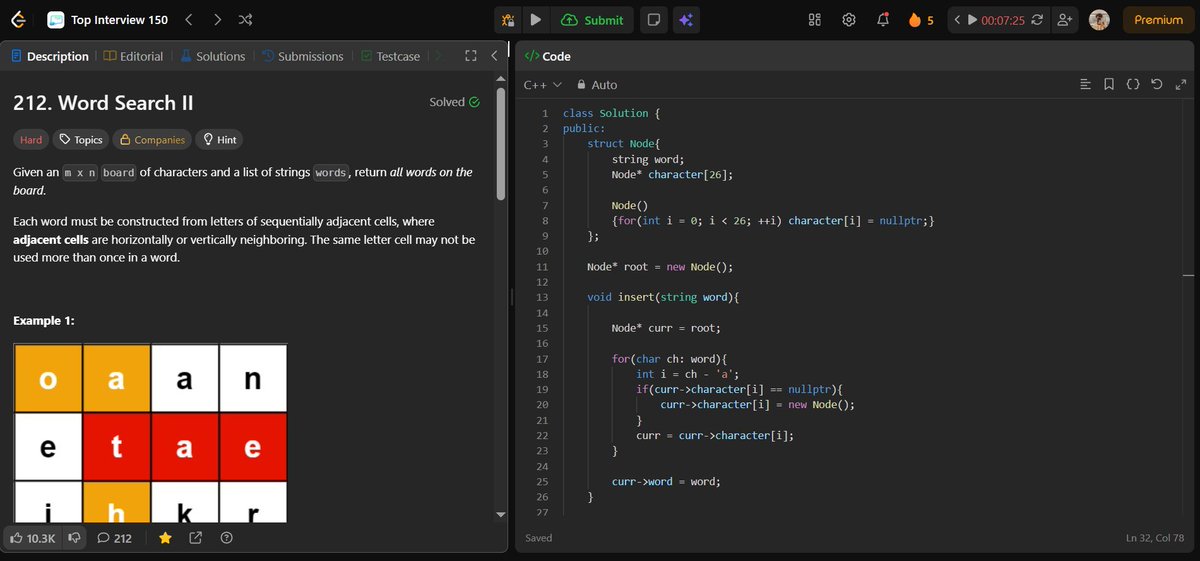The image size is (1200, 561).
Task: Maximize the description panel with the fullscreen icon
Action: tap(471, 56)
